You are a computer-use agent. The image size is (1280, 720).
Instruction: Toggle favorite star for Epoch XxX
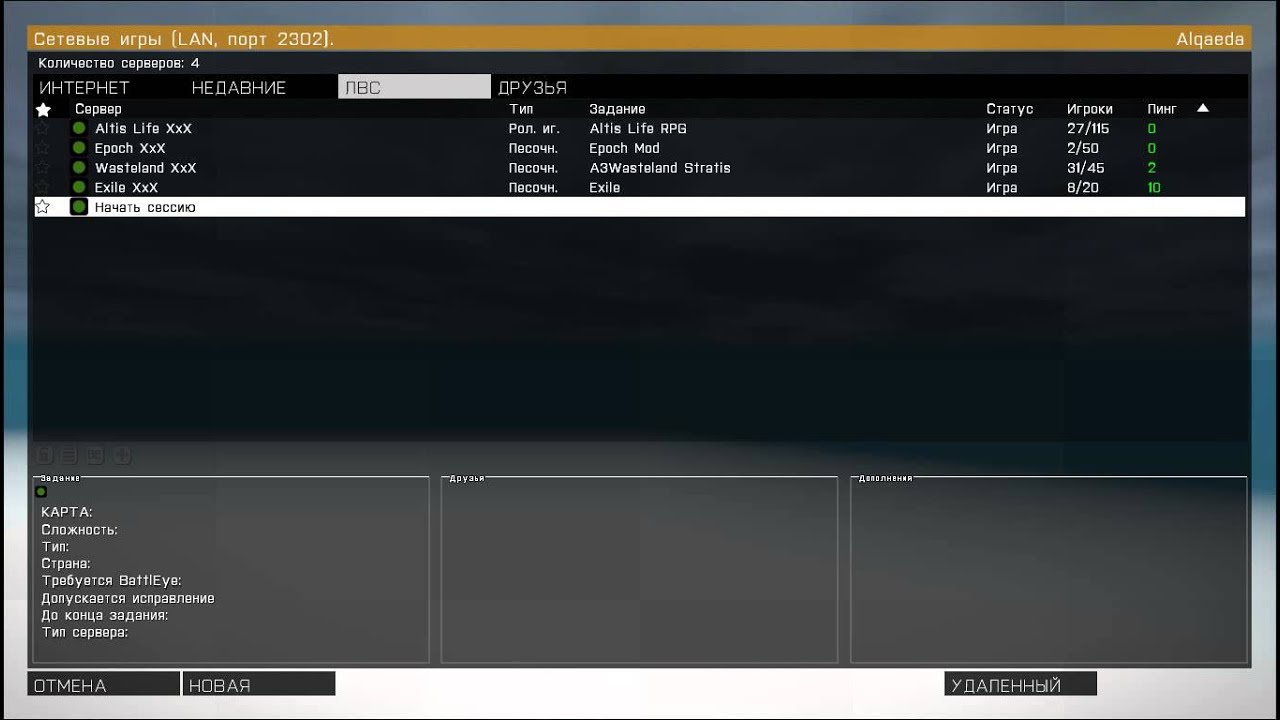43,148
